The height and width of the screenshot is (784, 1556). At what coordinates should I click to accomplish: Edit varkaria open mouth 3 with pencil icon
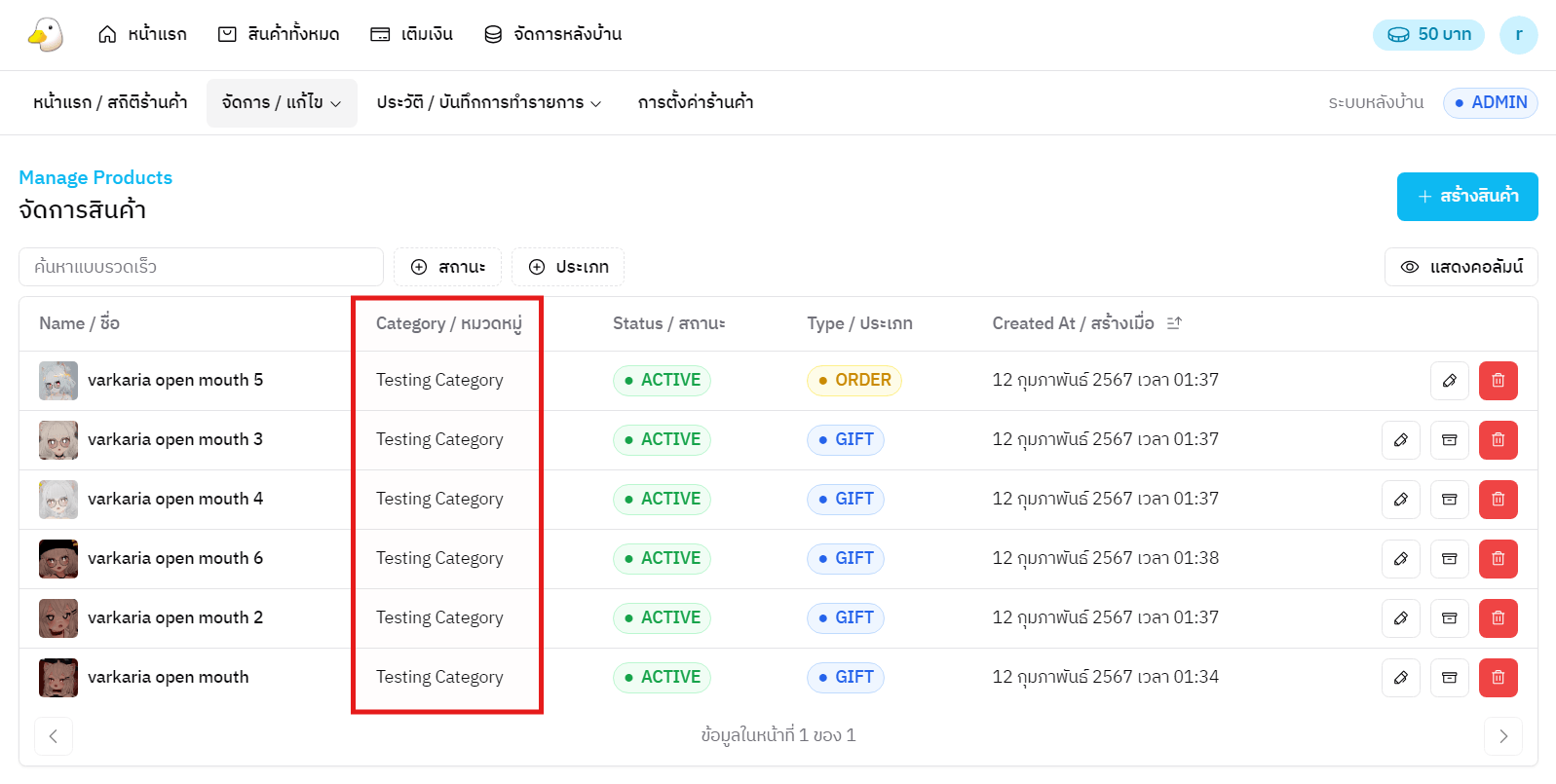pyautogui.click(x=1400, y=440)
